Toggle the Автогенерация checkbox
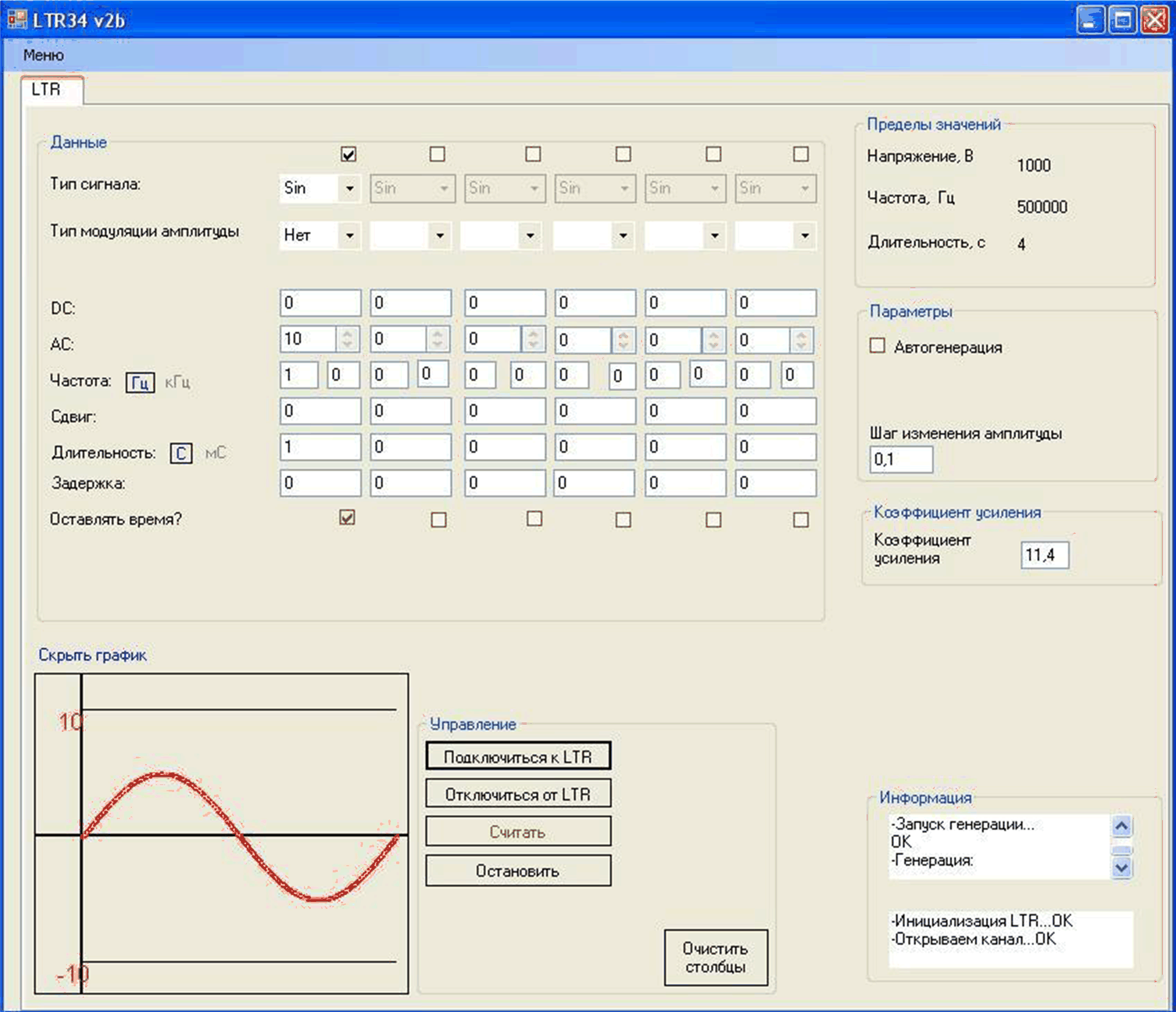 [x=878, y=345]
